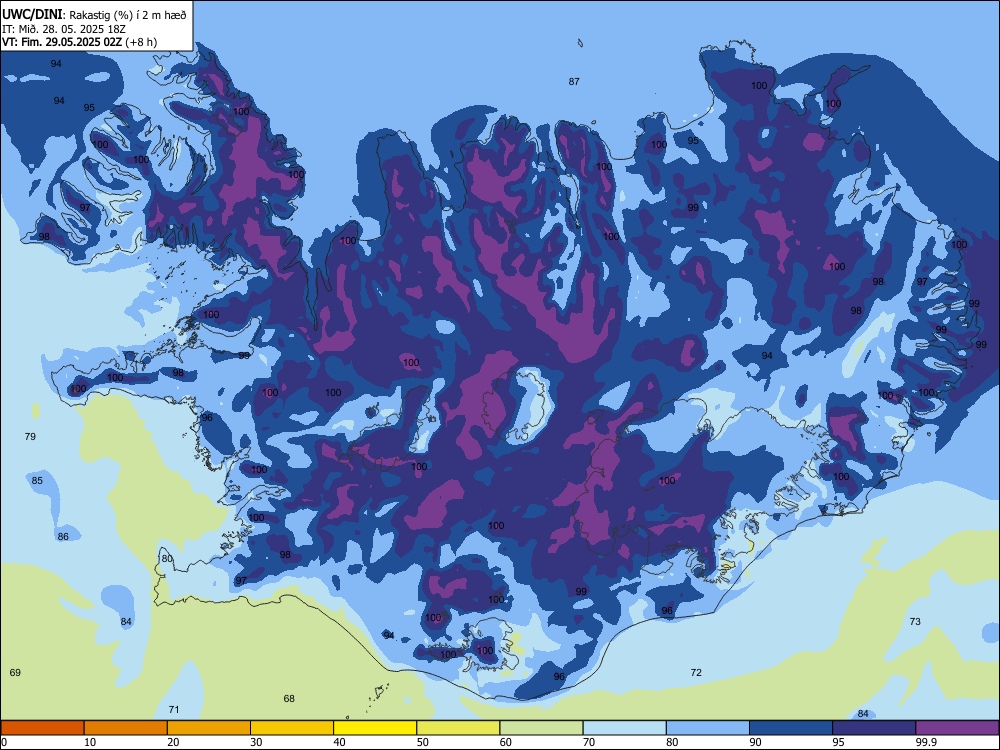This screenshot has height=750, width=1000.
Task: Click the 'Rakastig (%) í 2 m hæð' label
Action: click(128, 15)
